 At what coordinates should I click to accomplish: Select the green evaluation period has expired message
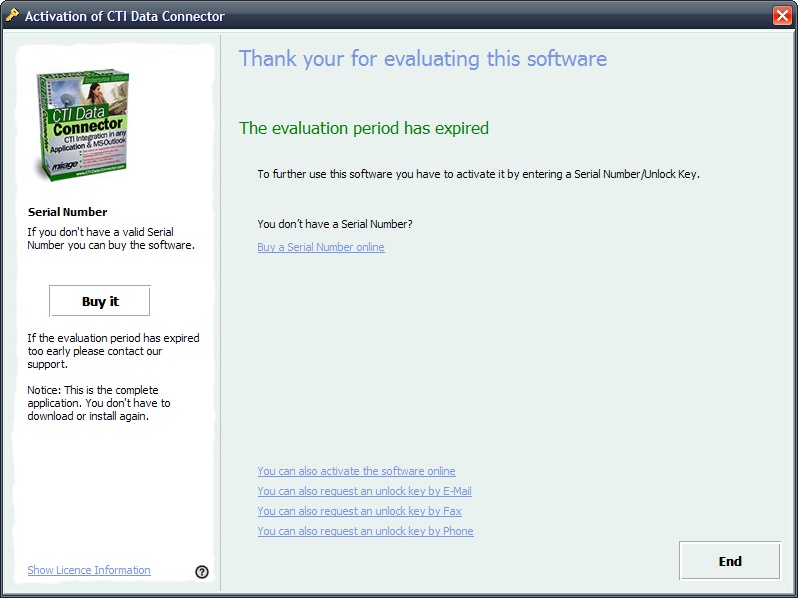coord(363,128)
